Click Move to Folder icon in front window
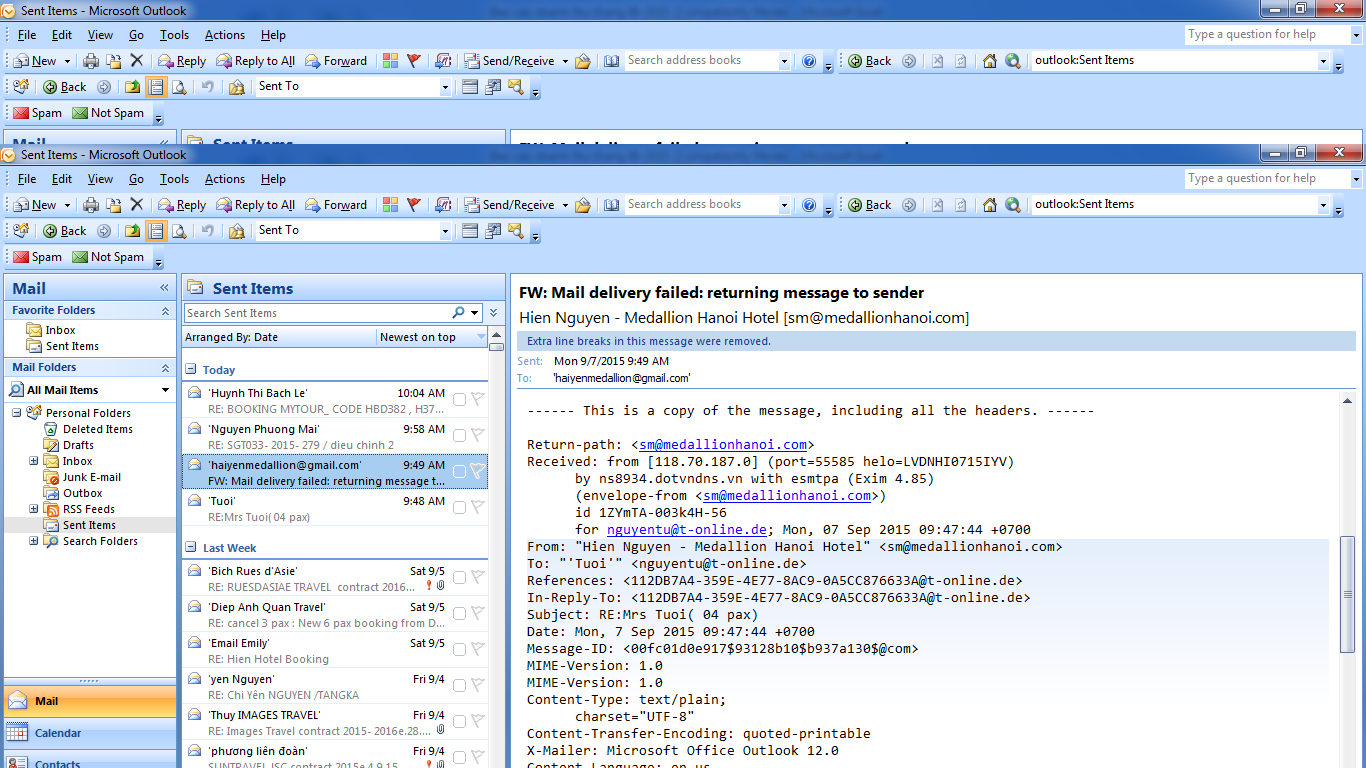1366x768 pixels. click(114, 204)
